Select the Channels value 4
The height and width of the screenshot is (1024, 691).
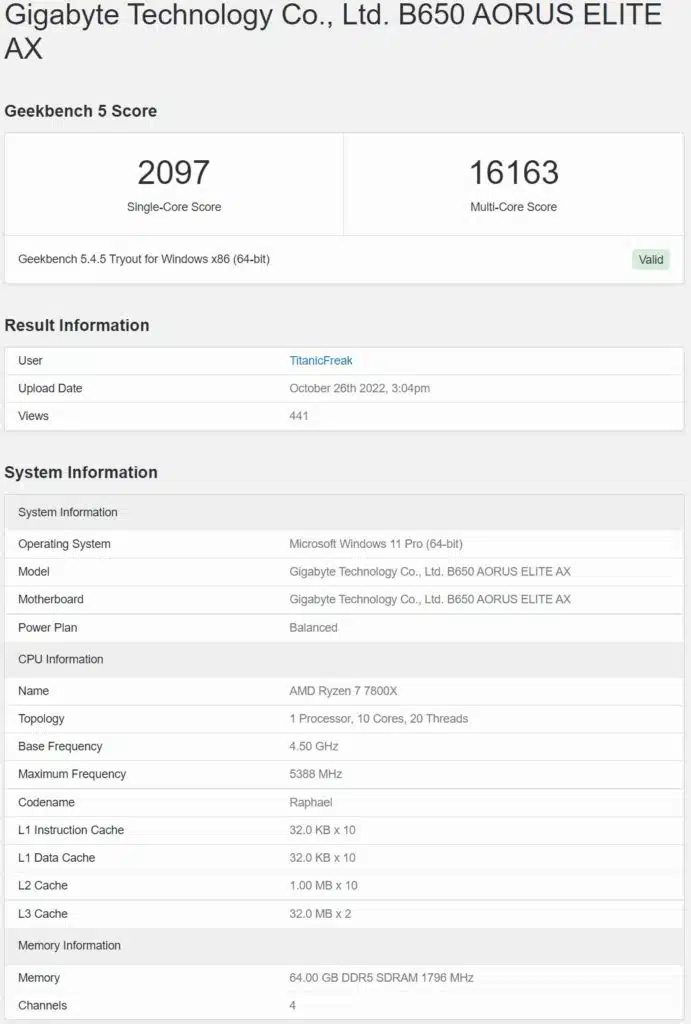point(293,1006)
